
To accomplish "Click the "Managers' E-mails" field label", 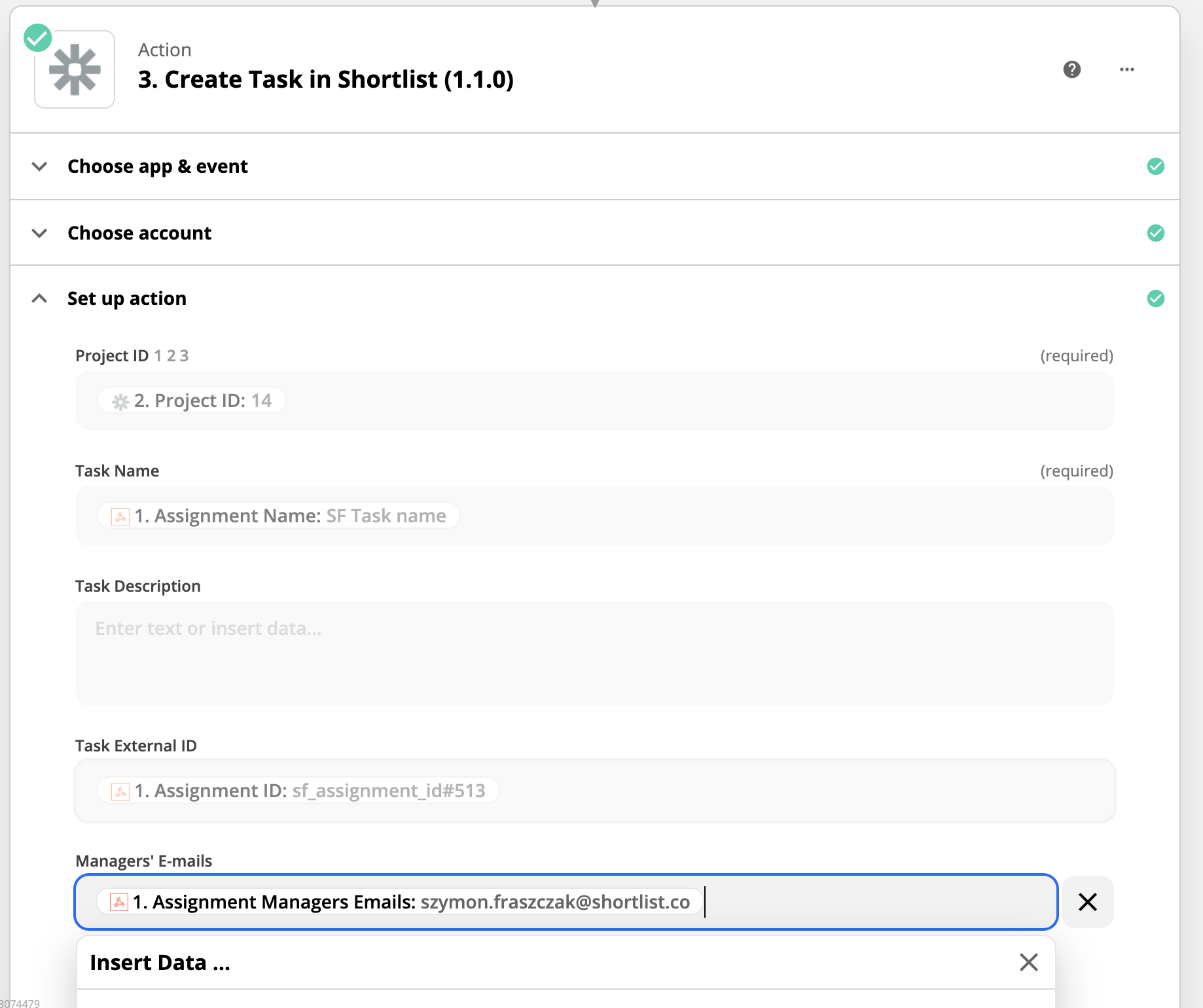I will point(144,861).
